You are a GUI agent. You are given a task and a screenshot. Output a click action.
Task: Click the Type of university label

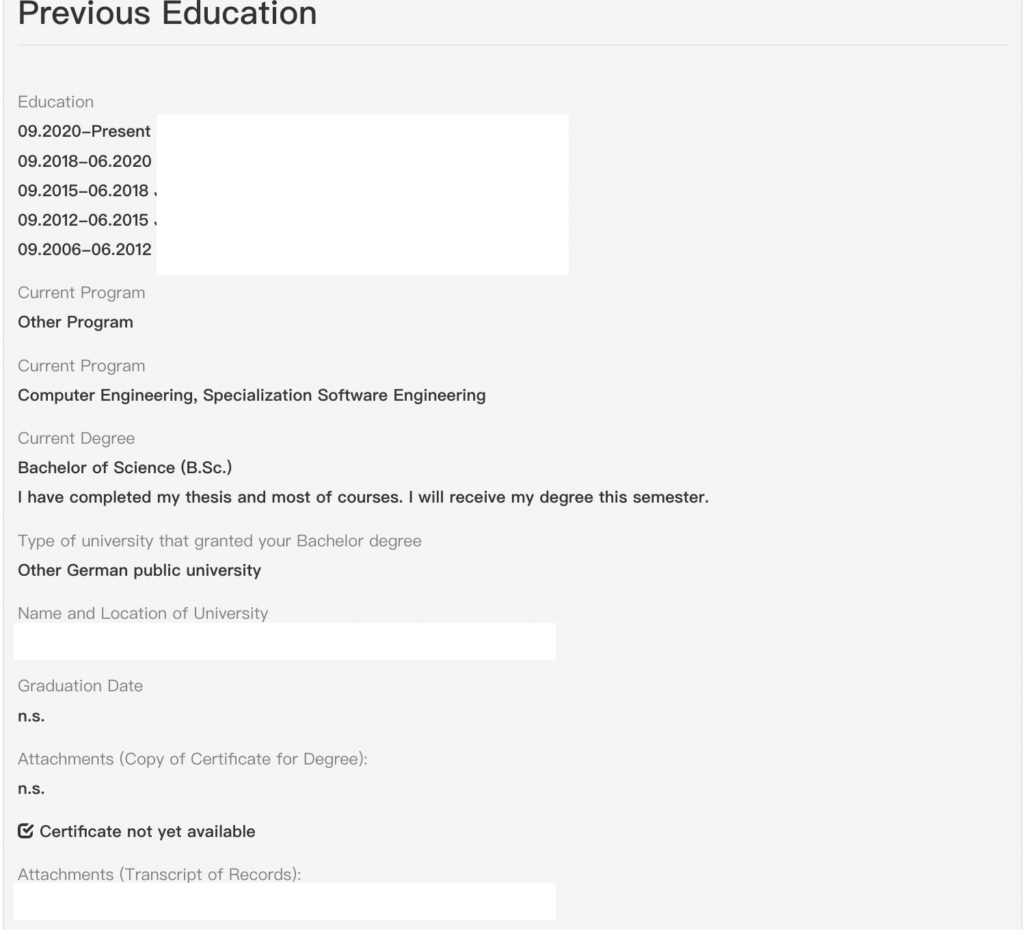[x=219, y=541]
